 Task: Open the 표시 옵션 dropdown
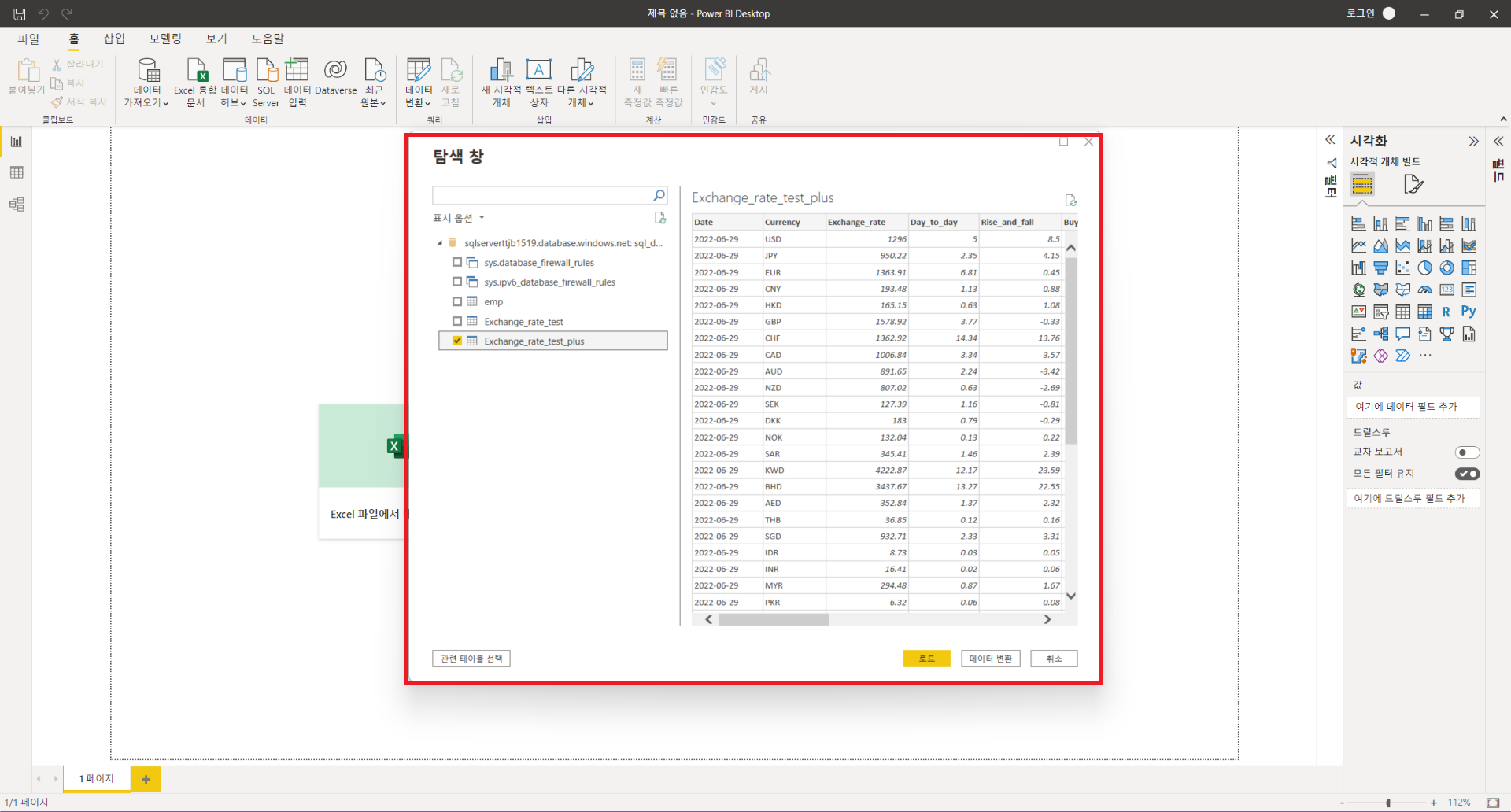tap(458, 218)
